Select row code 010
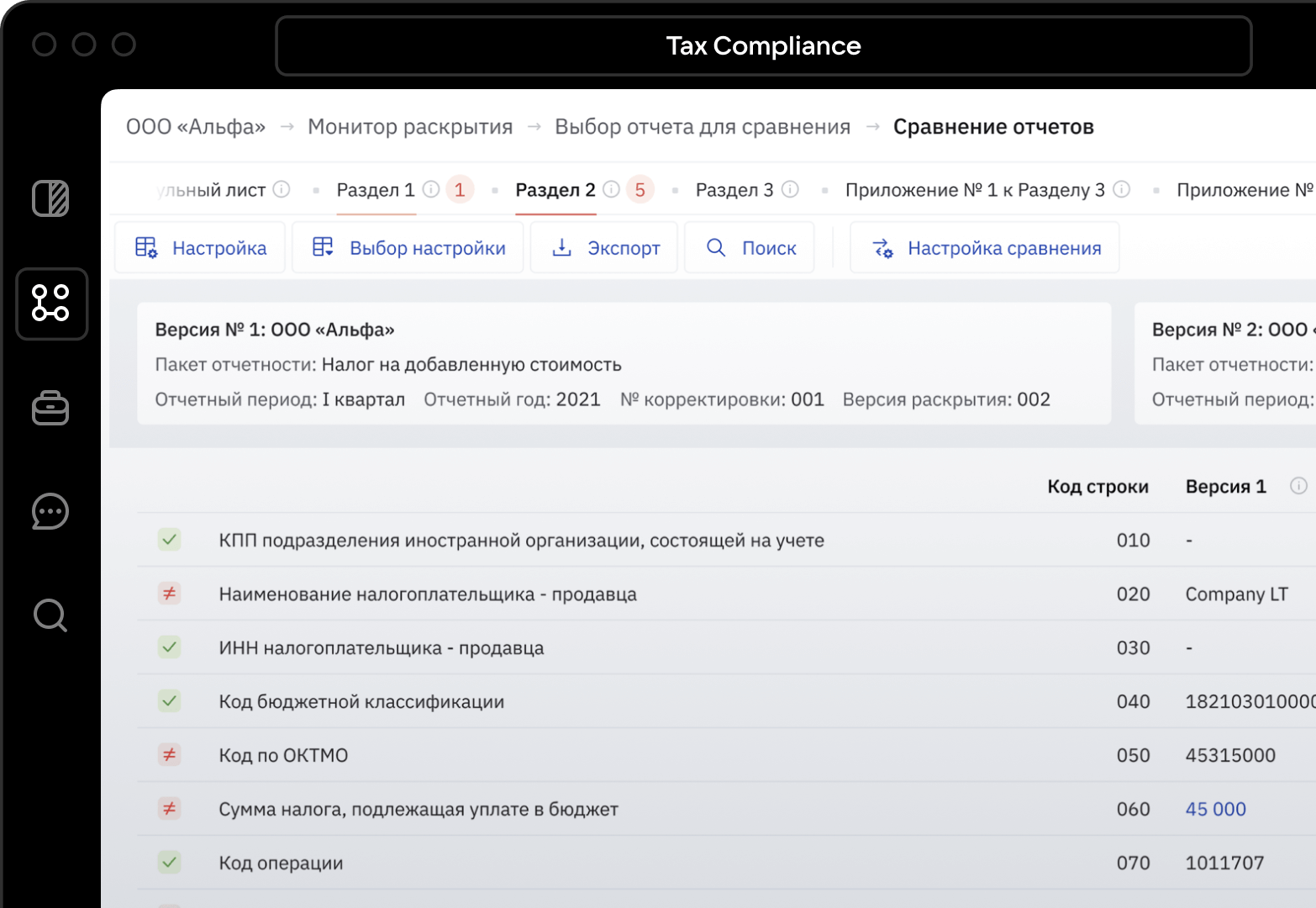 1133,541
